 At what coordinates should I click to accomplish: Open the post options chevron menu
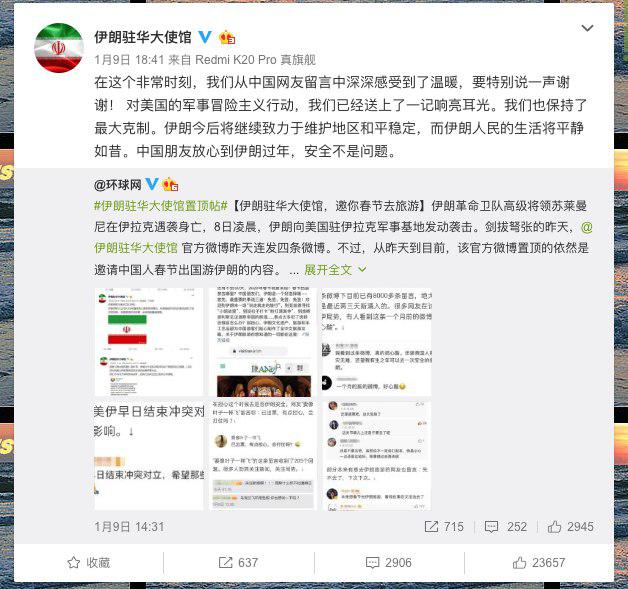(587, 28)
